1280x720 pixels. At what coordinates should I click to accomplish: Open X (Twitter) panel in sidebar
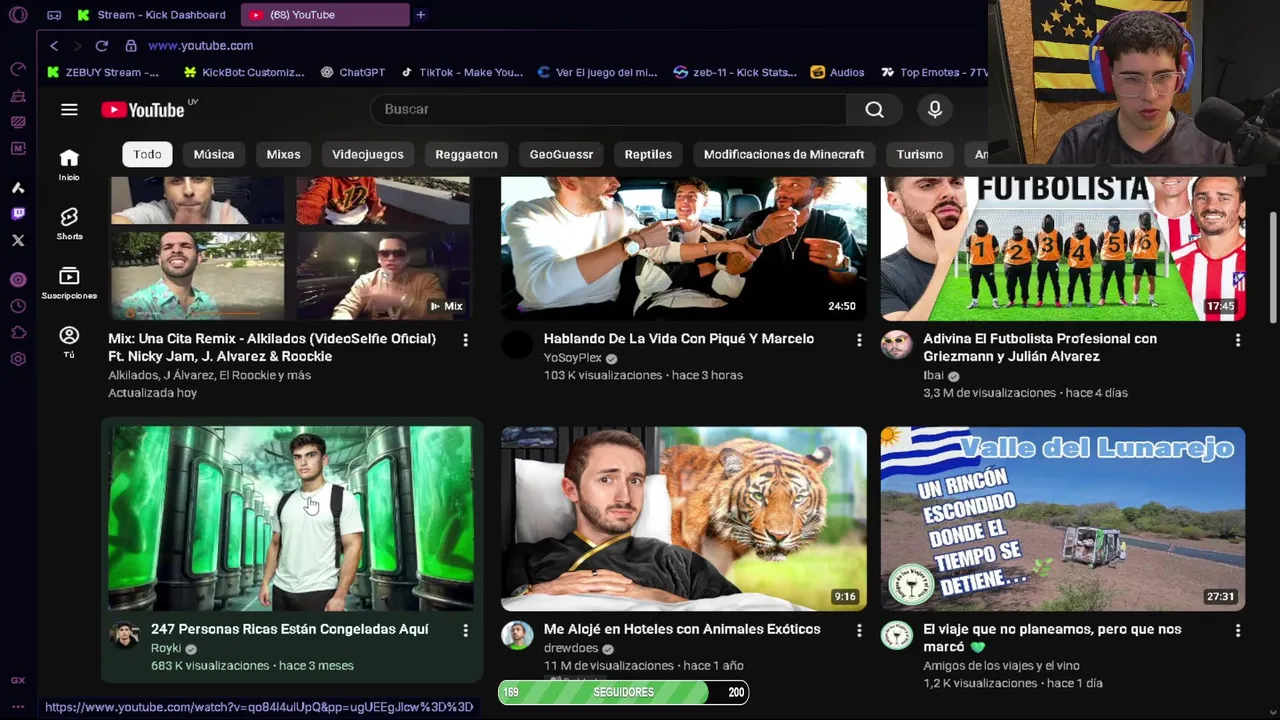point(18,241)
